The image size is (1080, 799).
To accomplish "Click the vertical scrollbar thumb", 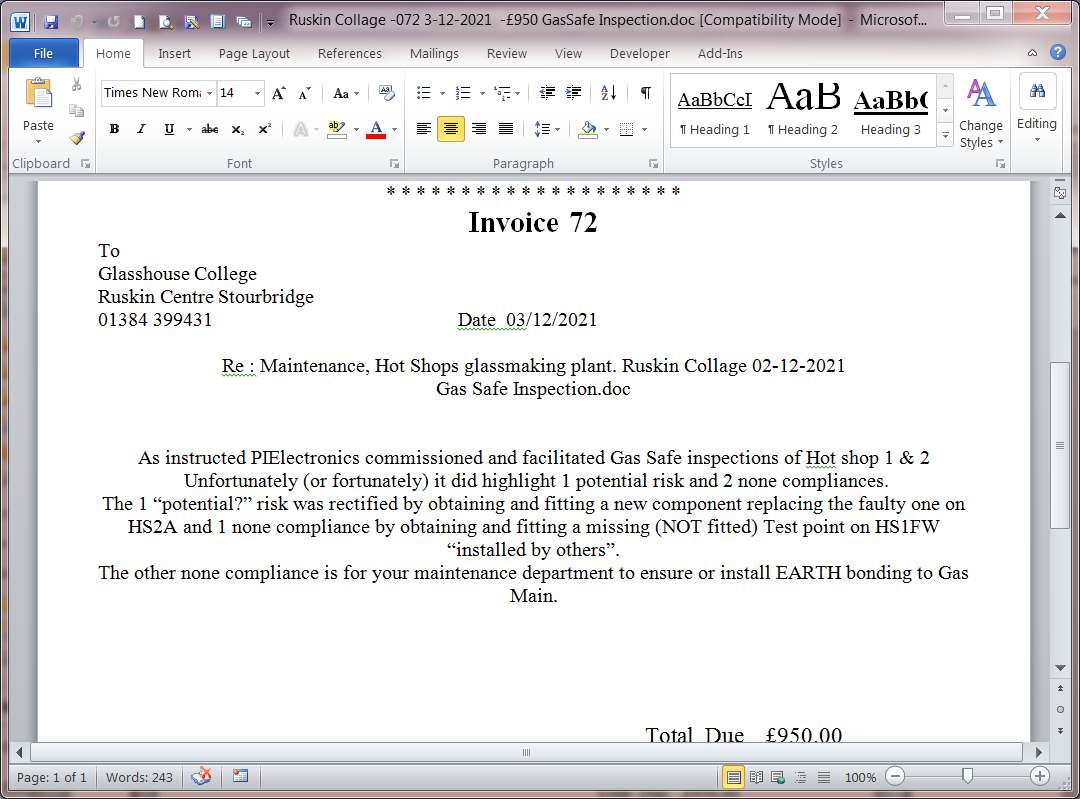I will 1059,445.
